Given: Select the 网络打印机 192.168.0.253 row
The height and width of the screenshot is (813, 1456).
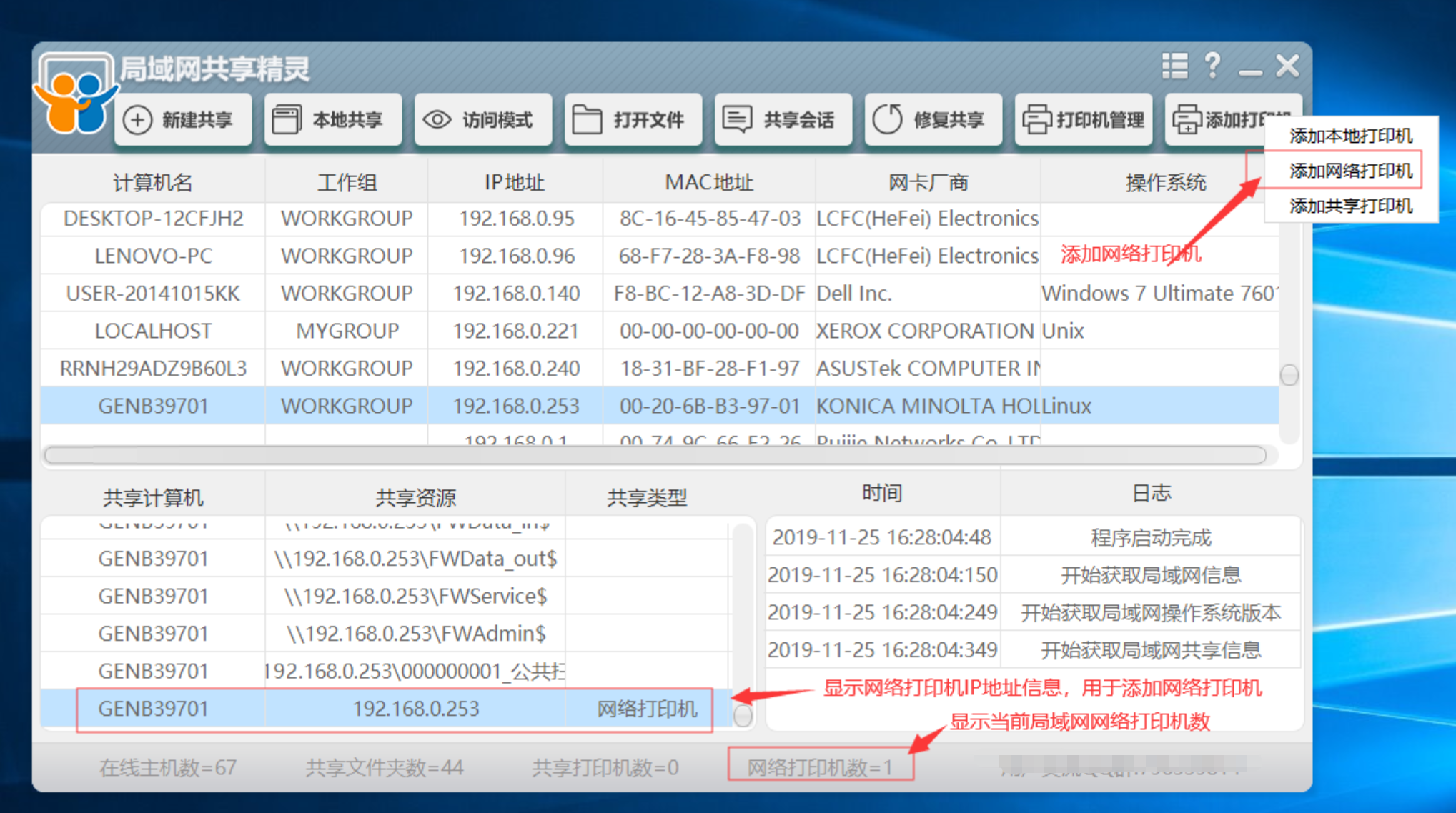Looking at the screenshot, I should [386, 709].
